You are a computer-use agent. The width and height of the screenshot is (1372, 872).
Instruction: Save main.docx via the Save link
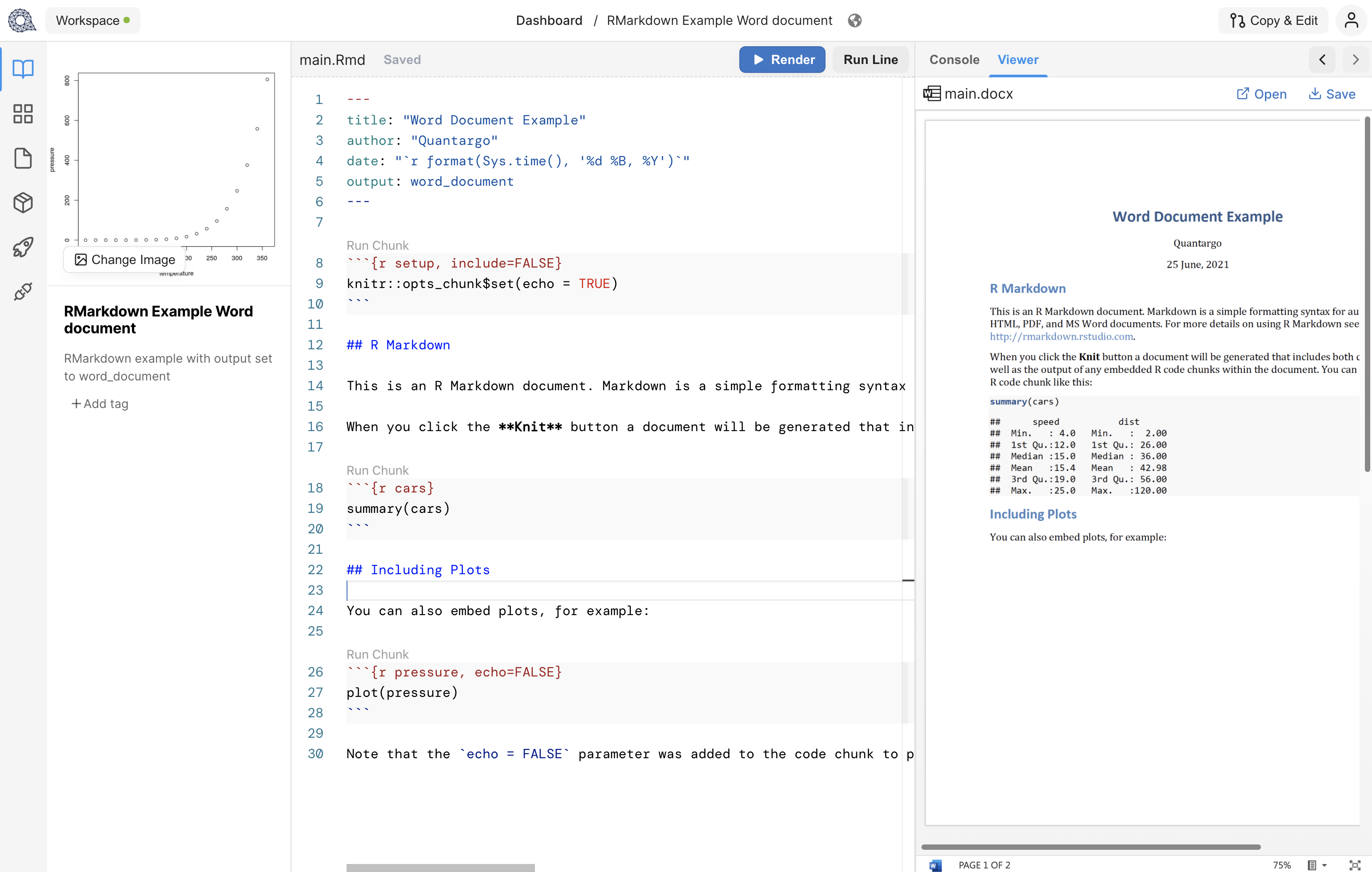pyautogui.click(x=1332, y=94)
